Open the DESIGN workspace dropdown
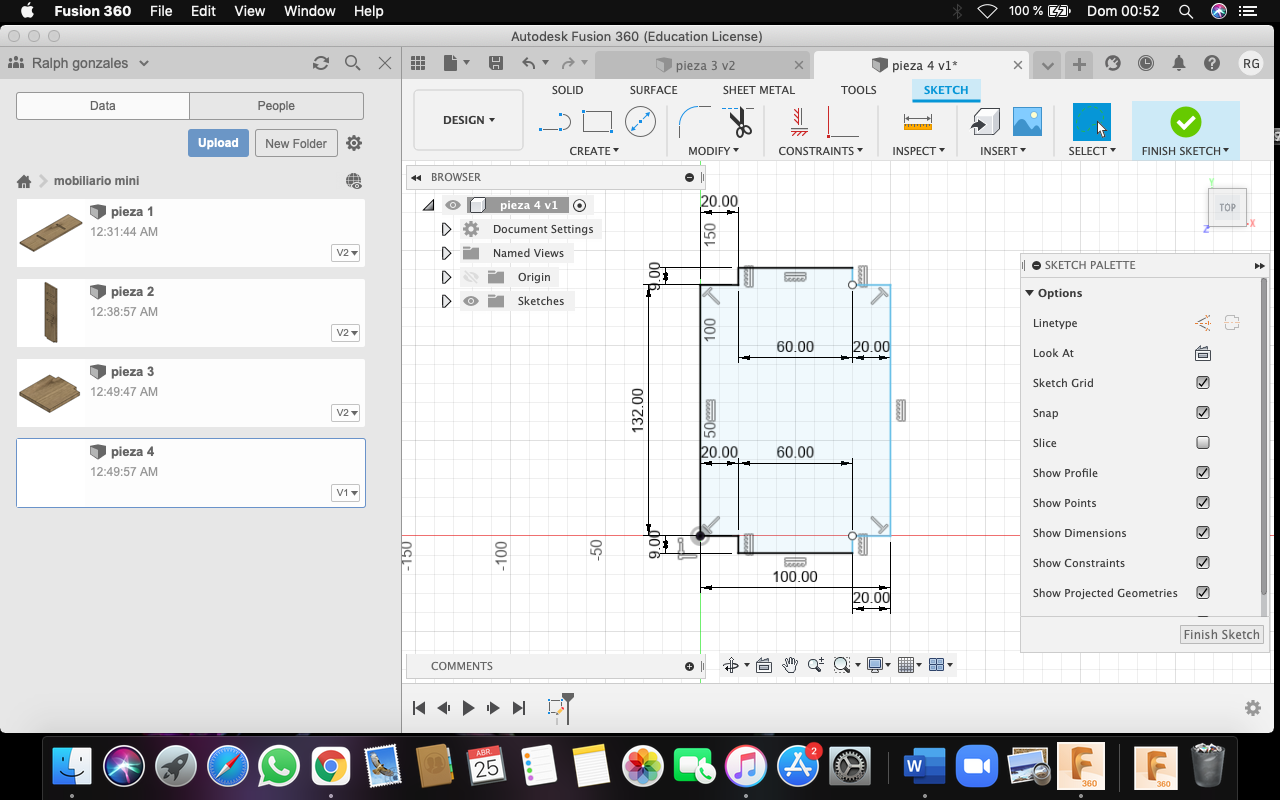Screen dimensions: 1280x800 468,120
